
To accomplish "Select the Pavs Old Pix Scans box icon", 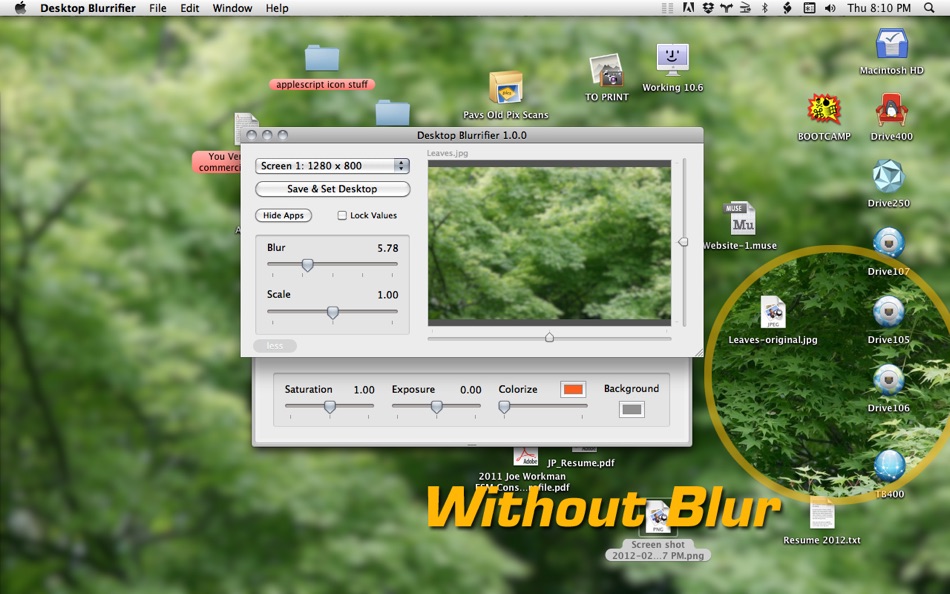I will (x=505, y=88).
